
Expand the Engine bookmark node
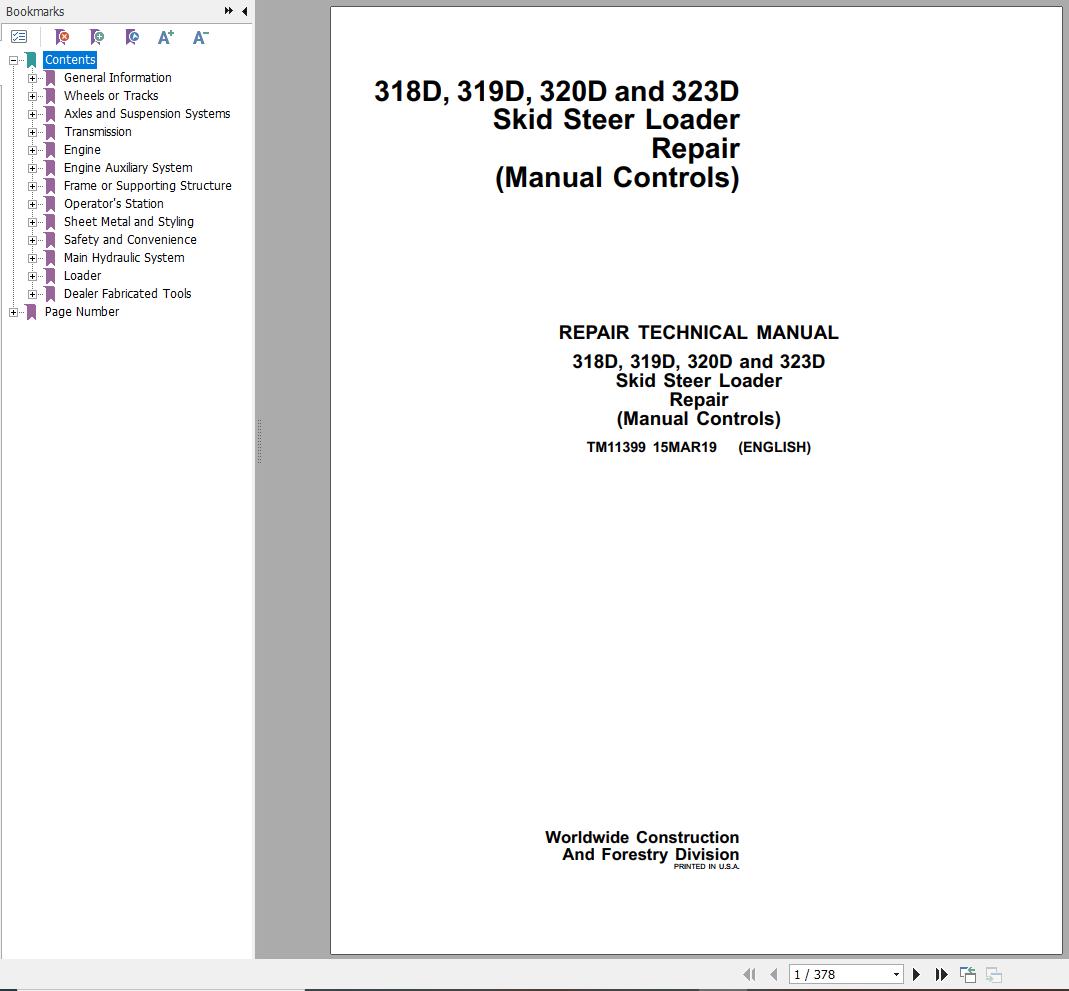point(32,150)
